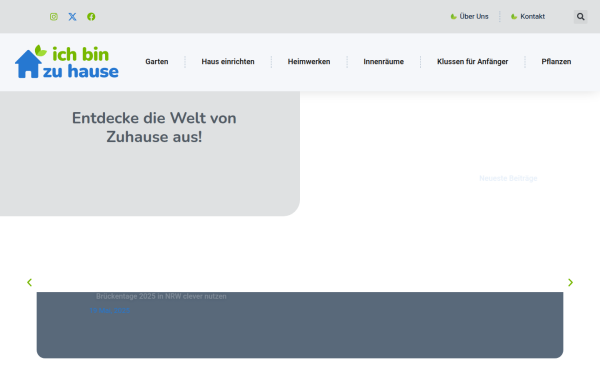The image size is (600, 375).
Task: Select Innenräume in the navigation
Action: [383, 62]
